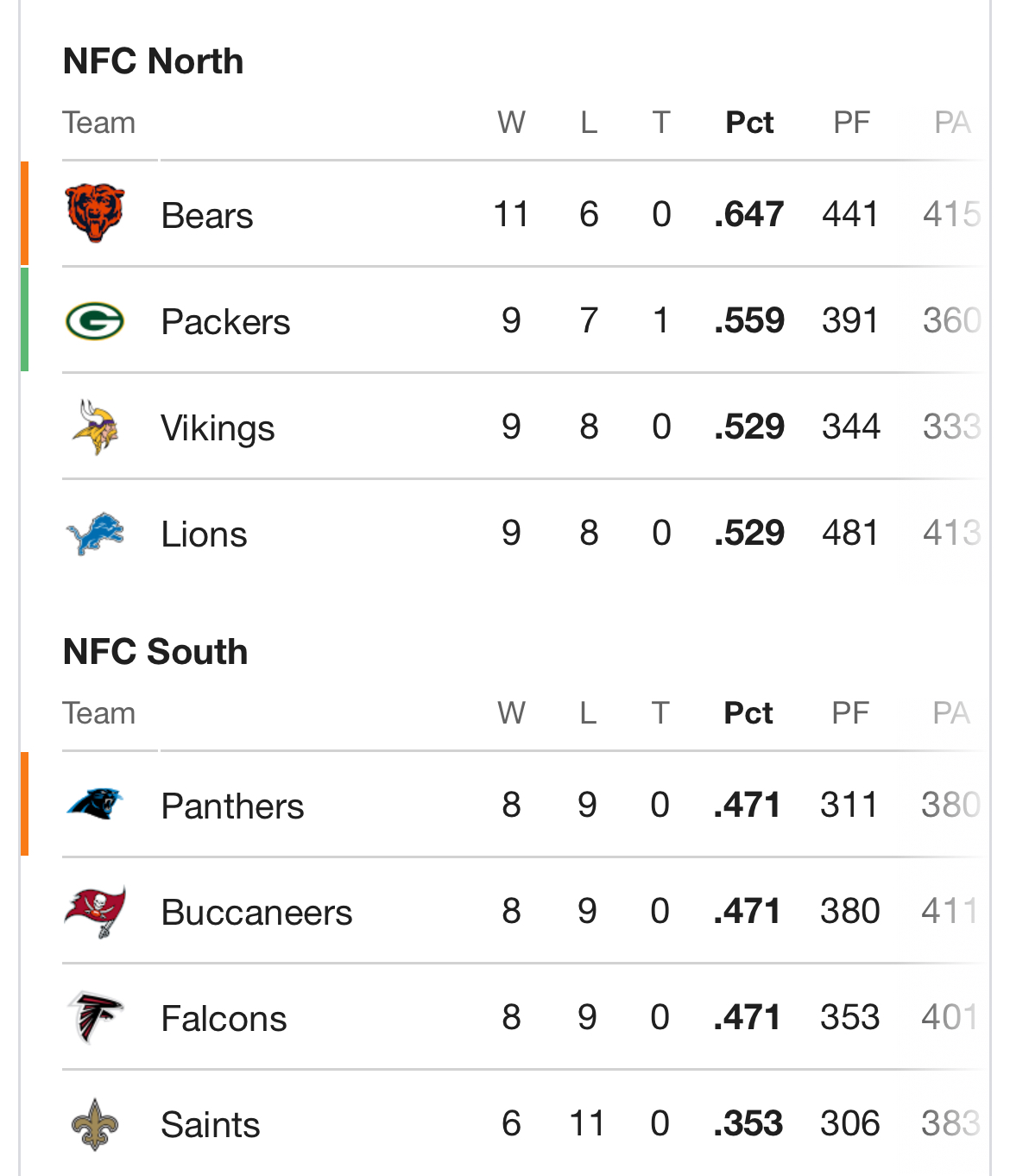
Task: Sort NFC North by Pct column
Action: point(749,123)
